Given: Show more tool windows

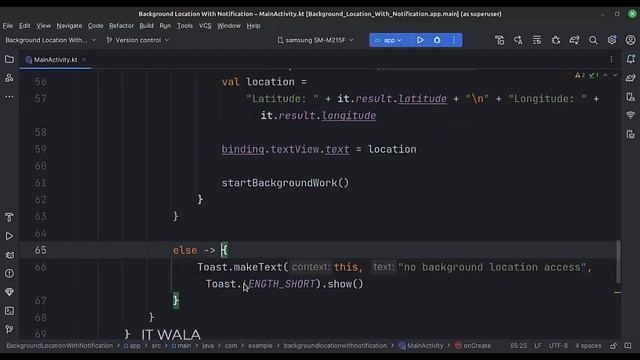Looking at the screenshot, I should 9,97.
